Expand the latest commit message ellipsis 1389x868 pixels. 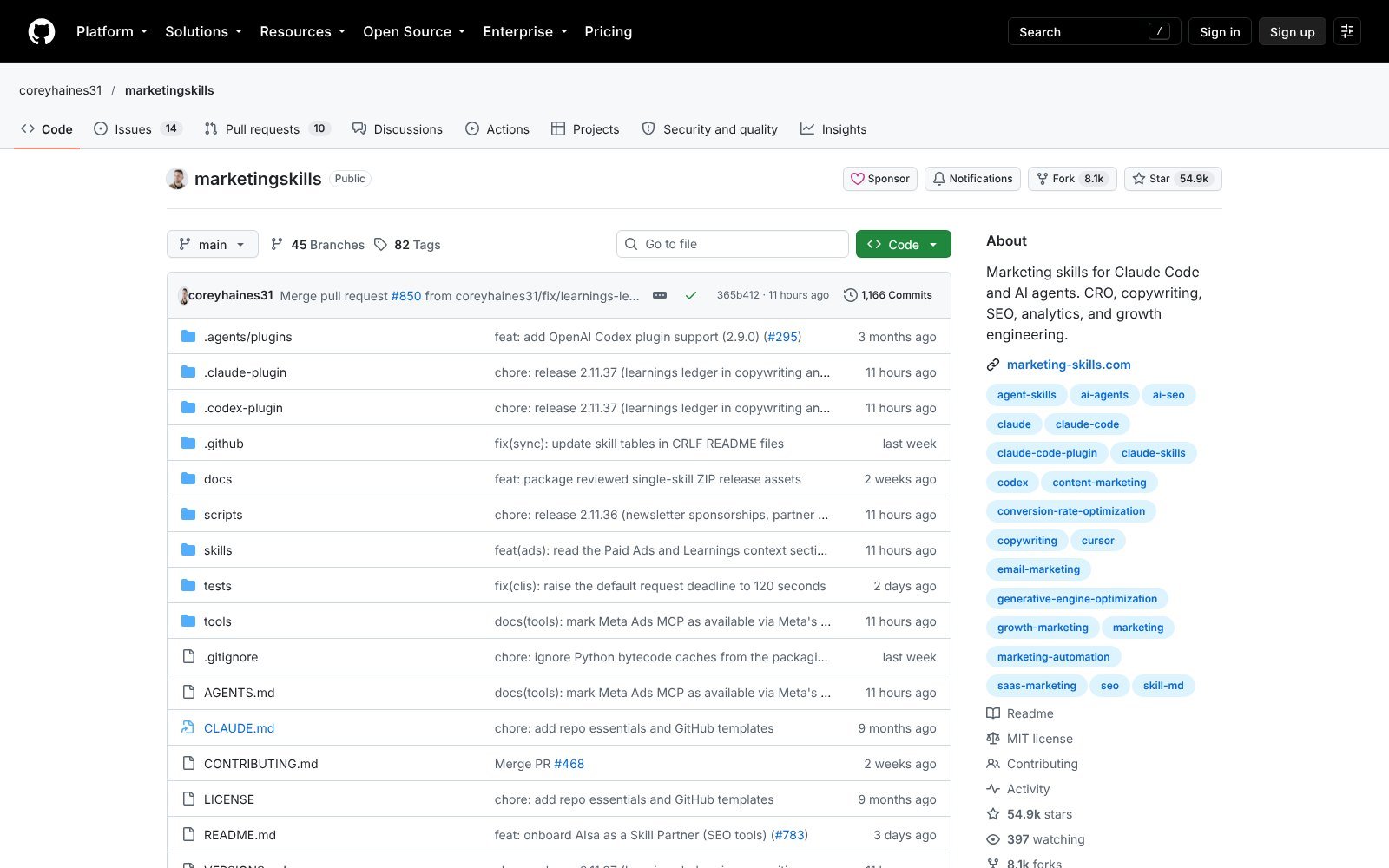click(x=660, y=295)
